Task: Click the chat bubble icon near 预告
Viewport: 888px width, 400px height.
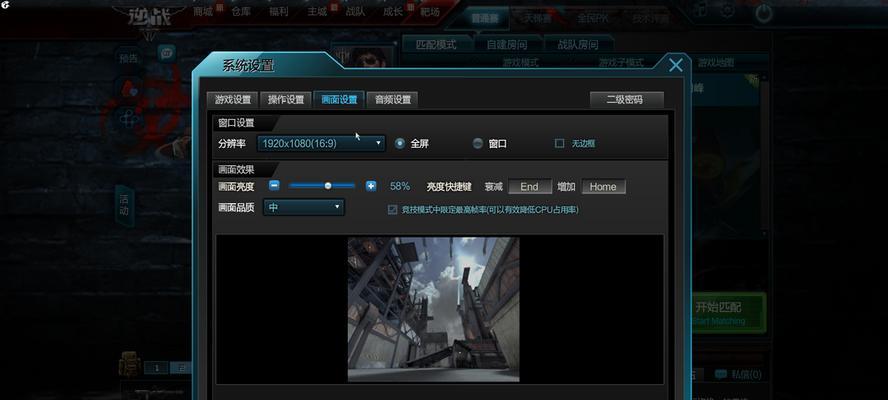Action: 166,53
